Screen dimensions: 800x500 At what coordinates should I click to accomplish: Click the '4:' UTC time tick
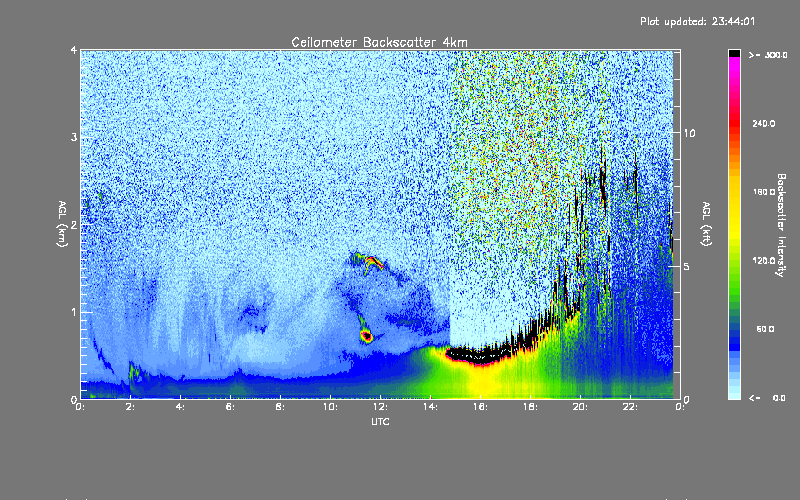pos(181,407)
